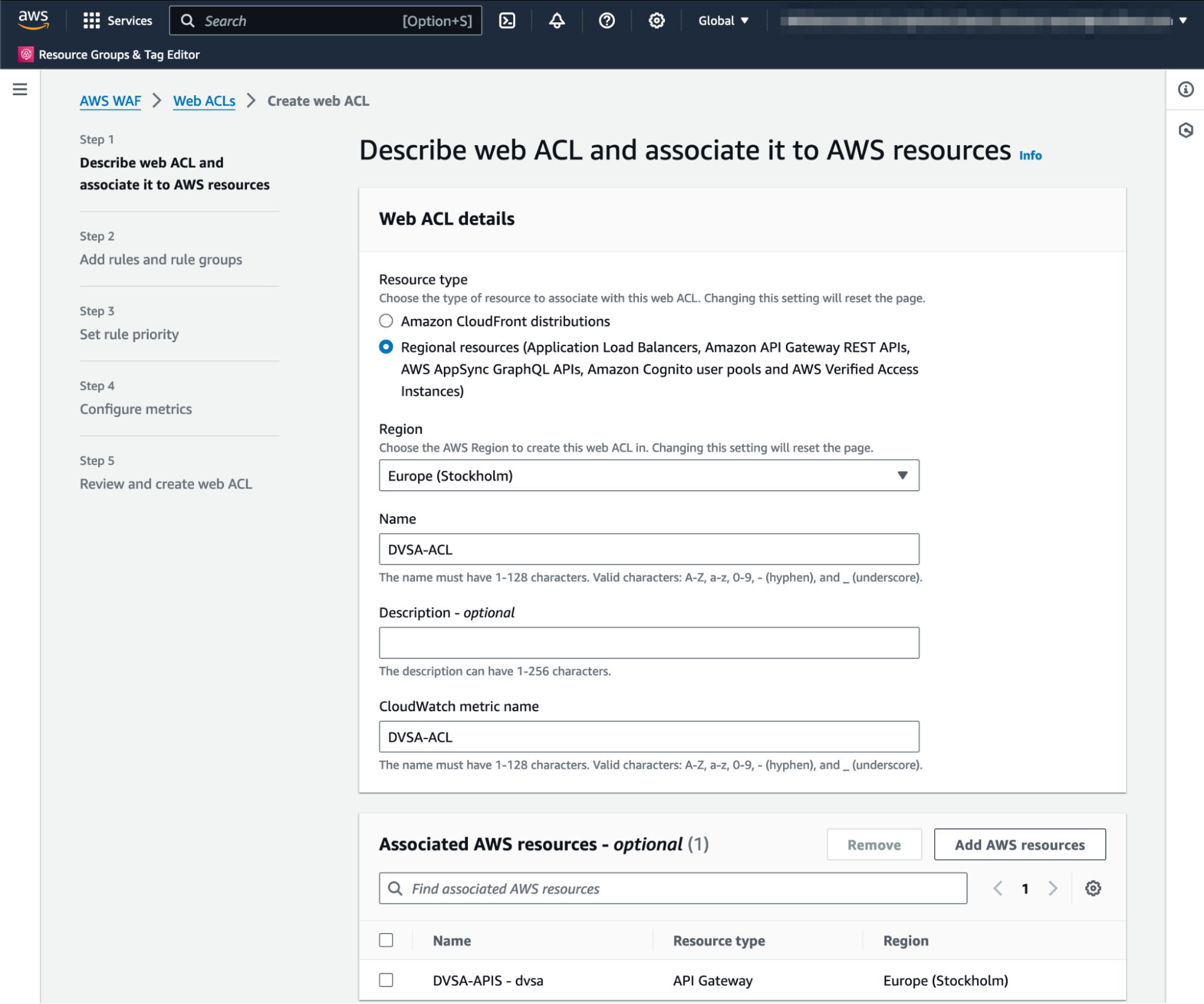The image size is (1204, 1004).
Task: Click the AWS WAF breadcrumb link
Action: [x=110, y=101]
